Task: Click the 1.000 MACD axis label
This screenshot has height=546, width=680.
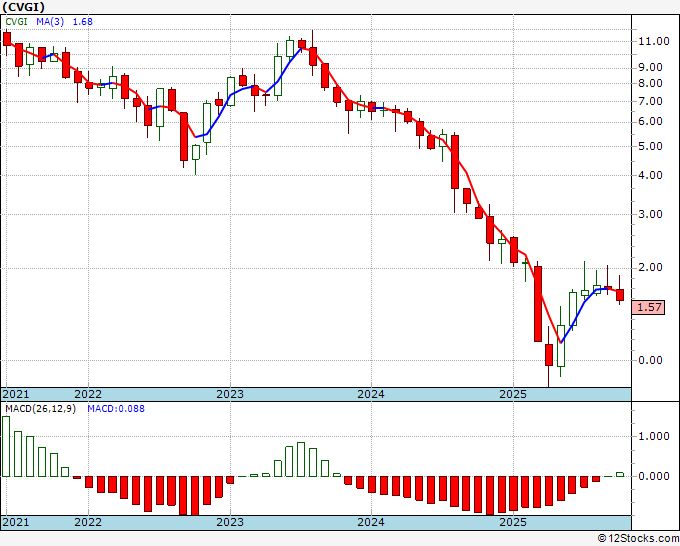Action: point(654,437)
